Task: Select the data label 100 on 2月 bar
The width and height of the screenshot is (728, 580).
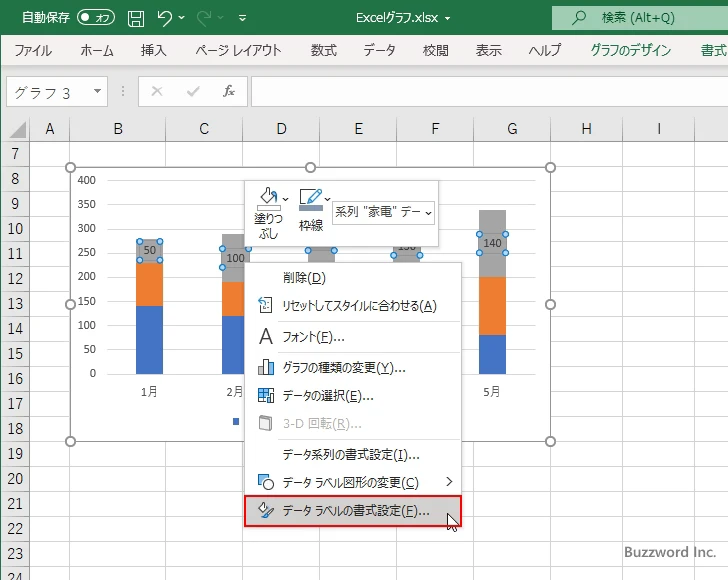Action: (x=235, y=258)
